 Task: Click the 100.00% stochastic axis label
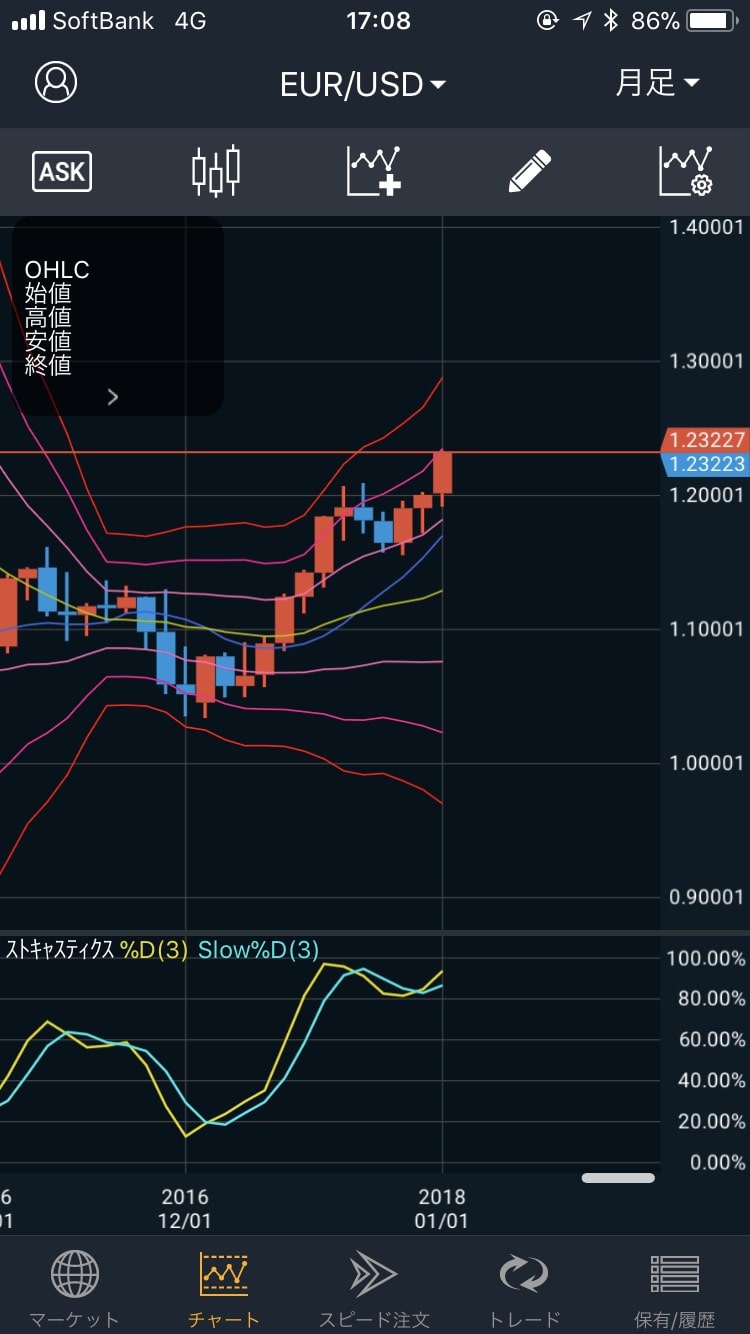point(706,958)
